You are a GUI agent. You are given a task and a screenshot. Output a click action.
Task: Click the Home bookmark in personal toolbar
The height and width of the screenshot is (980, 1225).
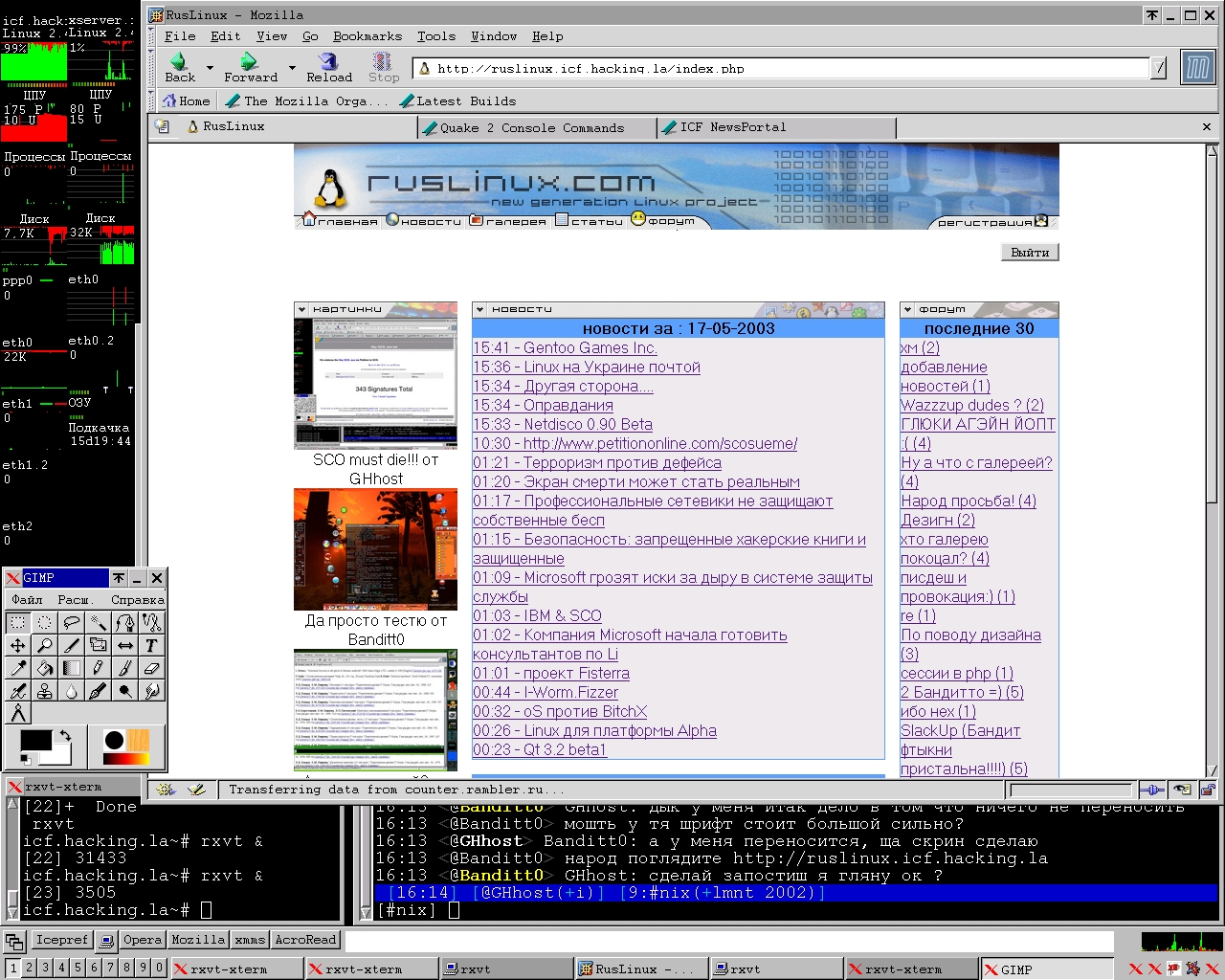click(186, 100)
